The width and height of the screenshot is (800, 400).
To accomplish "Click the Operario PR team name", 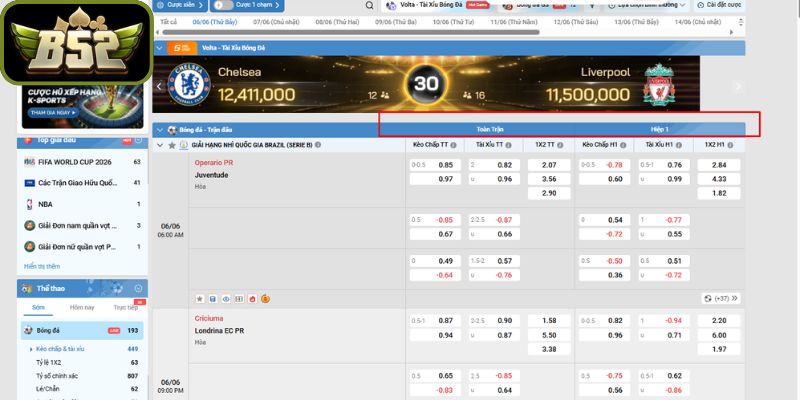I will click(214, 163).
